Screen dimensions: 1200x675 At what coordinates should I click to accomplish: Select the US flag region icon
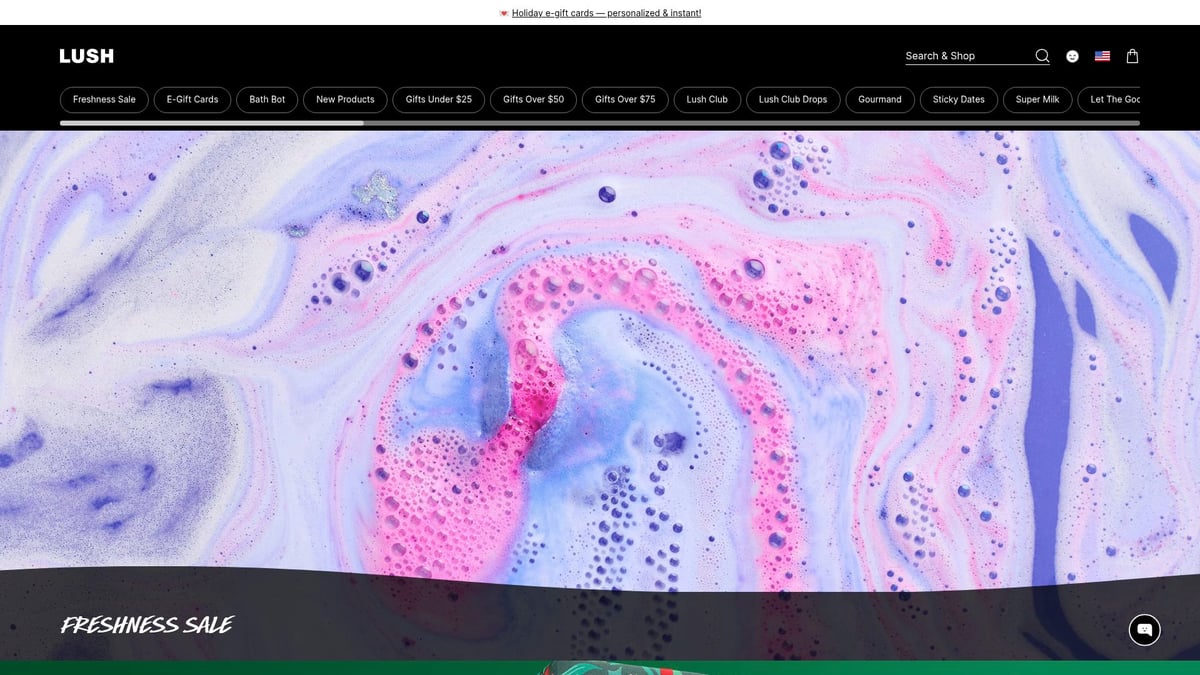1102,57
